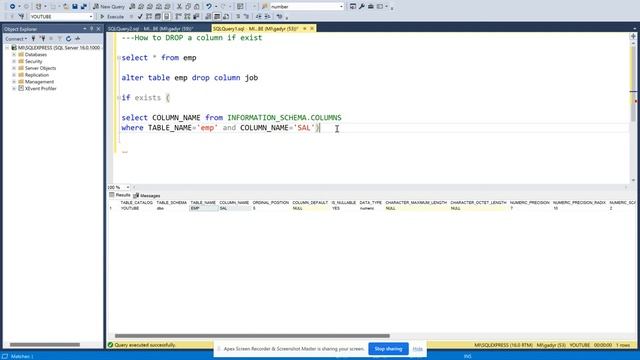Viewport: 640px width, 360px height.
Task: Click the Undo arrow icon
Action: (209, 7)
